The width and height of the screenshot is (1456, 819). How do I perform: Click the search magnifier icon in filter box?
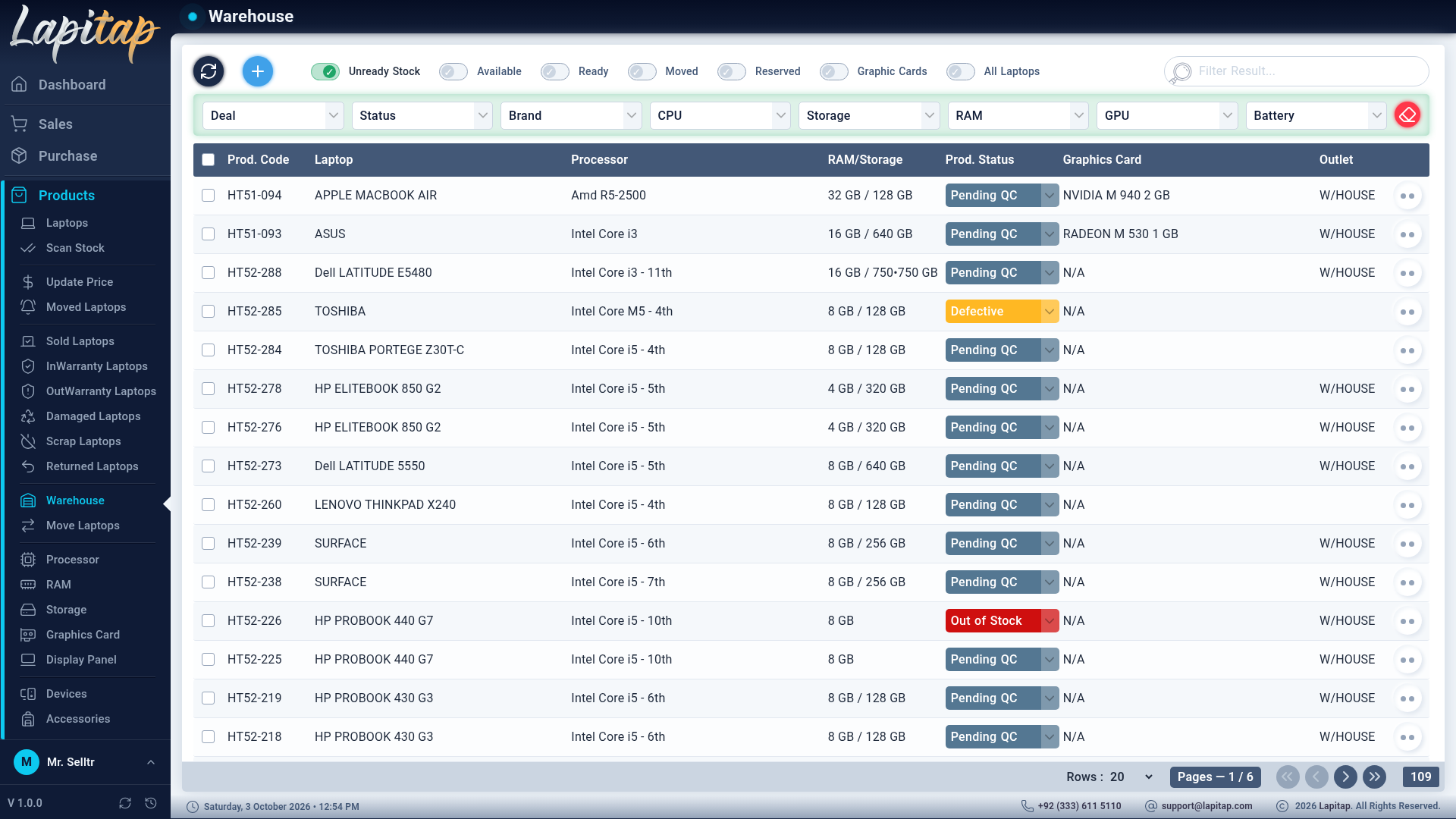1181,72
